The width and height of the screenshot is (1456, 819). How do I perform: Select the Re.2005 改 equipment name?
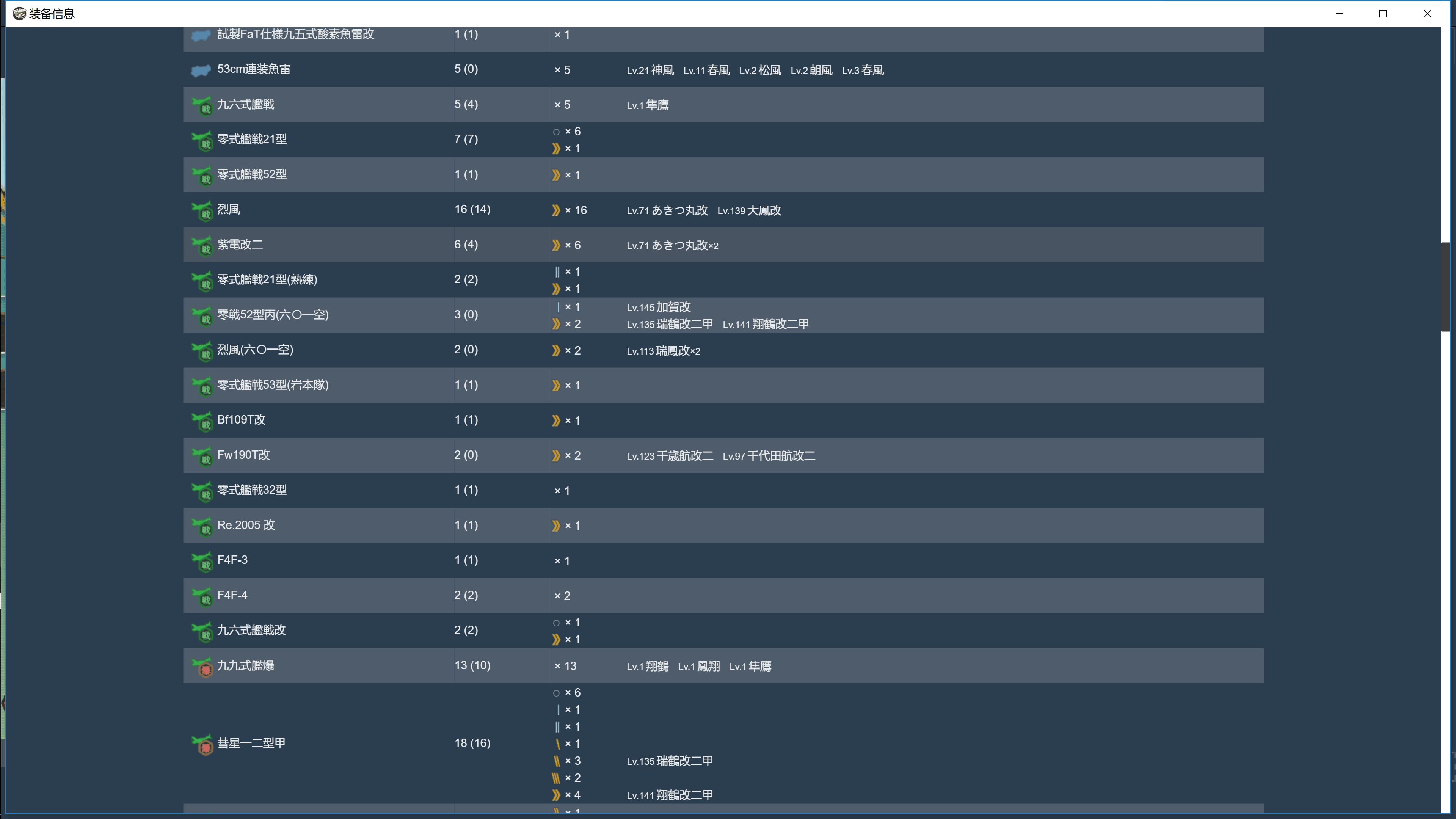pyautogui.click(x=246, y=524)
